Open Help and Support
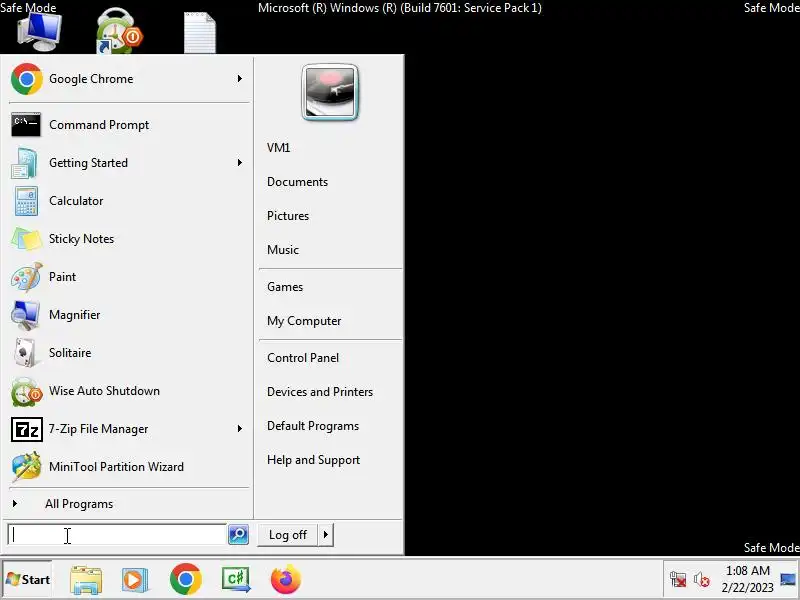Screen dimensions: 800x600 tap(313, 460)
